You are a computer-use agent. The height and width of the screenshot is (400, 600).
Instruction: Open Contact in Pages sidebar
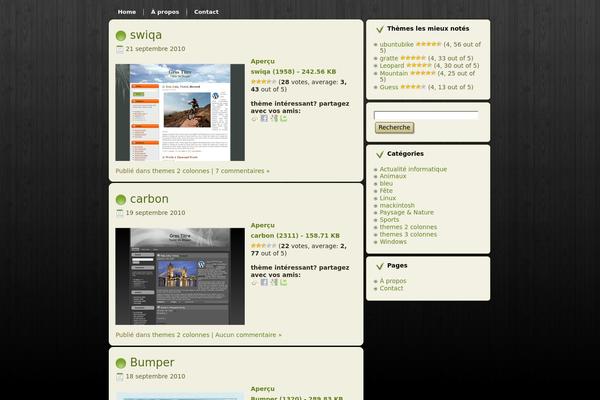coord(391,289)
